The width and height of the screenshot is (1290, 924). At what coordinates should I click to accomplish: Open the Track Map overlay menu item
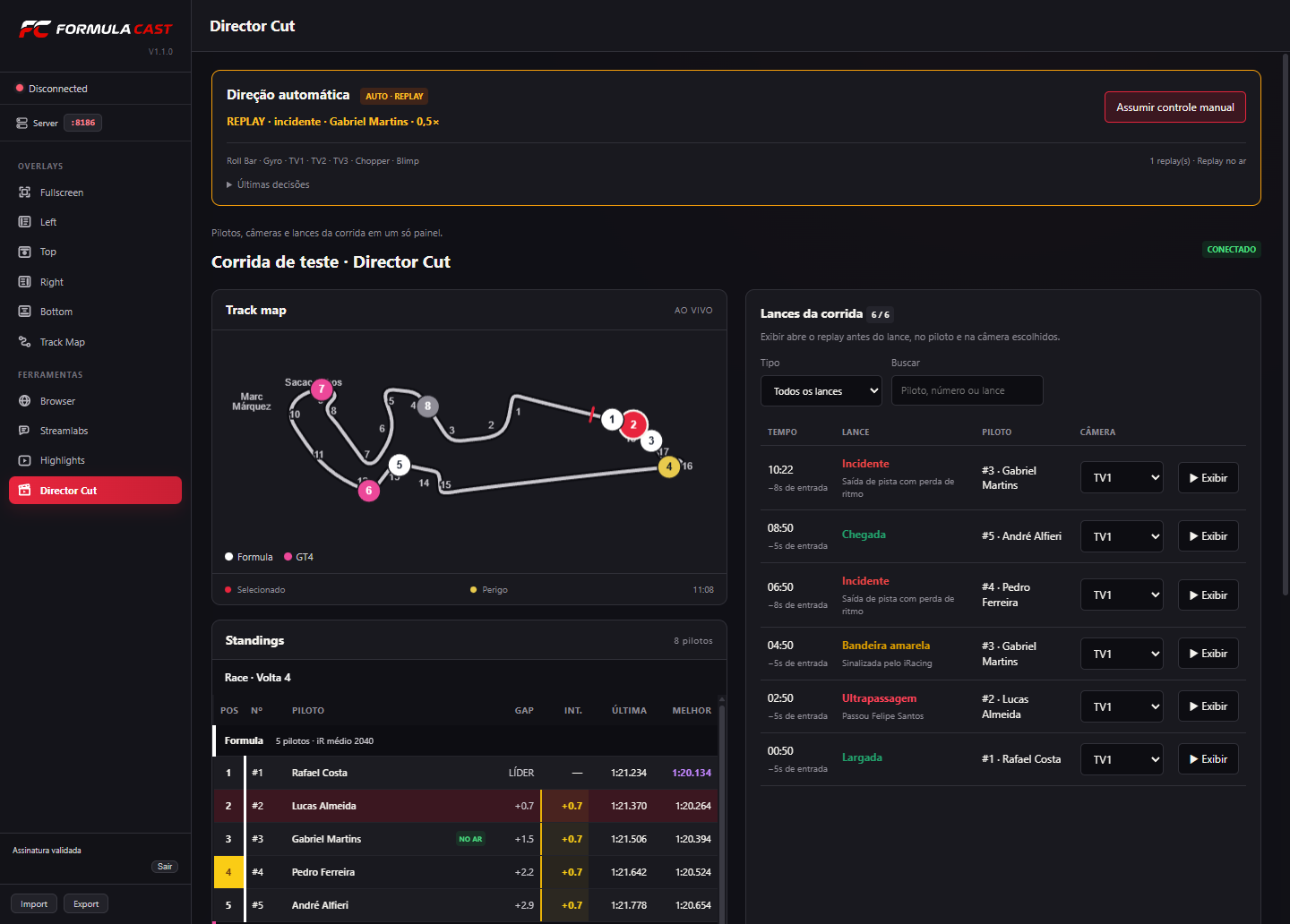95,342
